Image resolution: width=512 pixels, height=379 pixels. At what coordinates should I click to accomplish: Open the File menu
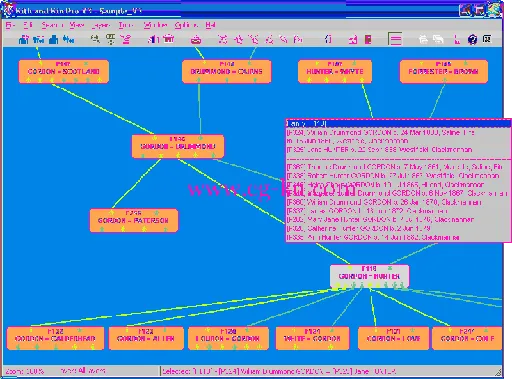10,25
